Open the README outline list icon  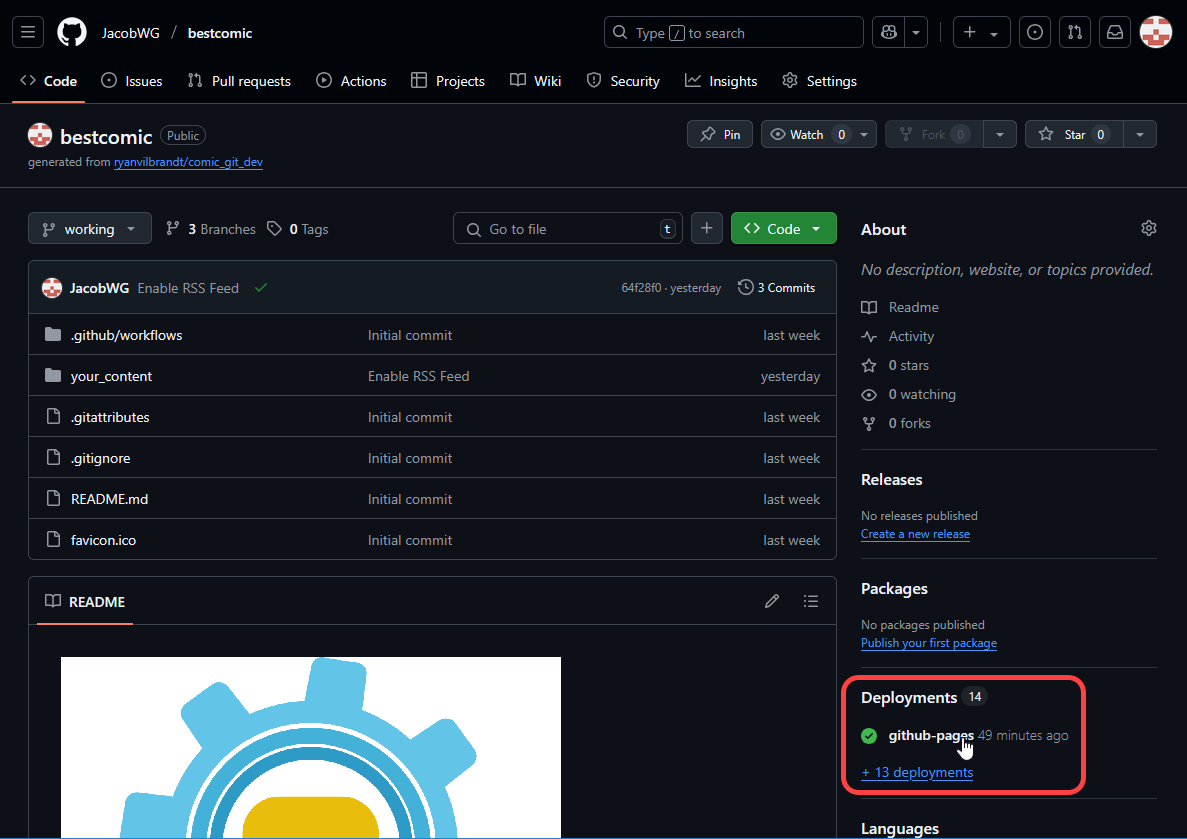[x=811, y=601]
